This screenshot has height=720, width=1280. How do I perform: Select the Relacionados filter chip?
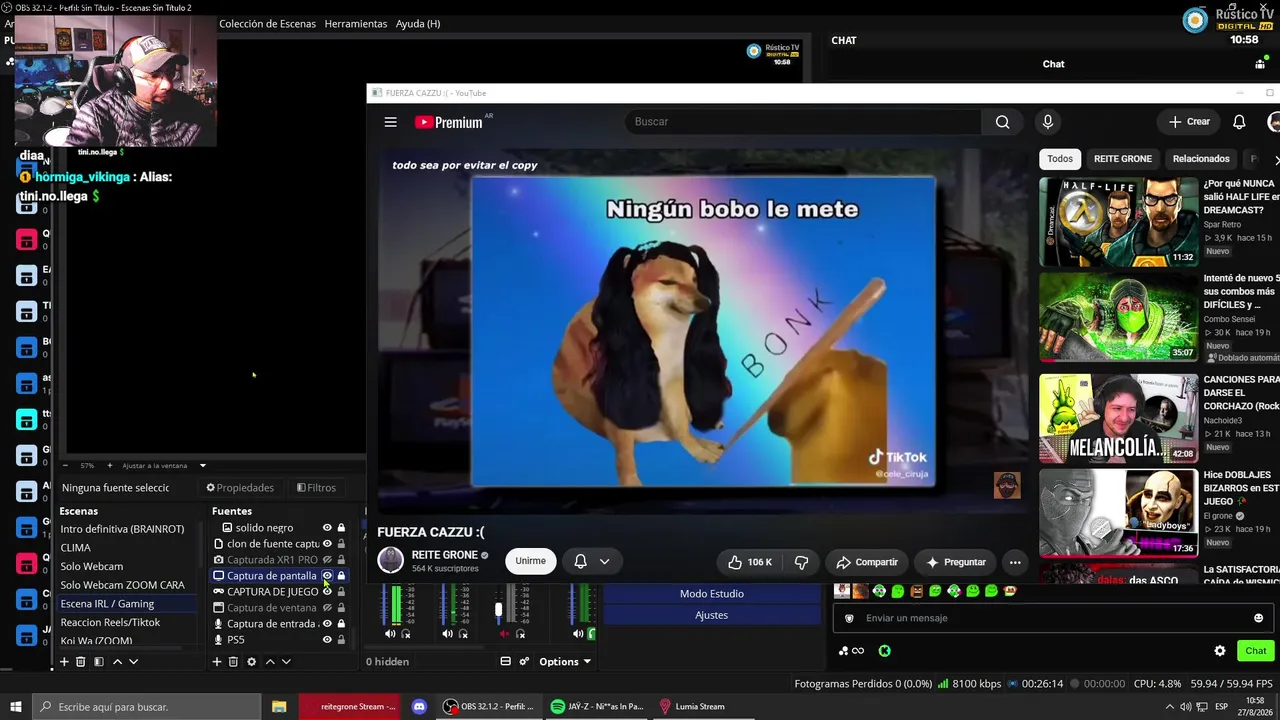(x=1201, y=159)
